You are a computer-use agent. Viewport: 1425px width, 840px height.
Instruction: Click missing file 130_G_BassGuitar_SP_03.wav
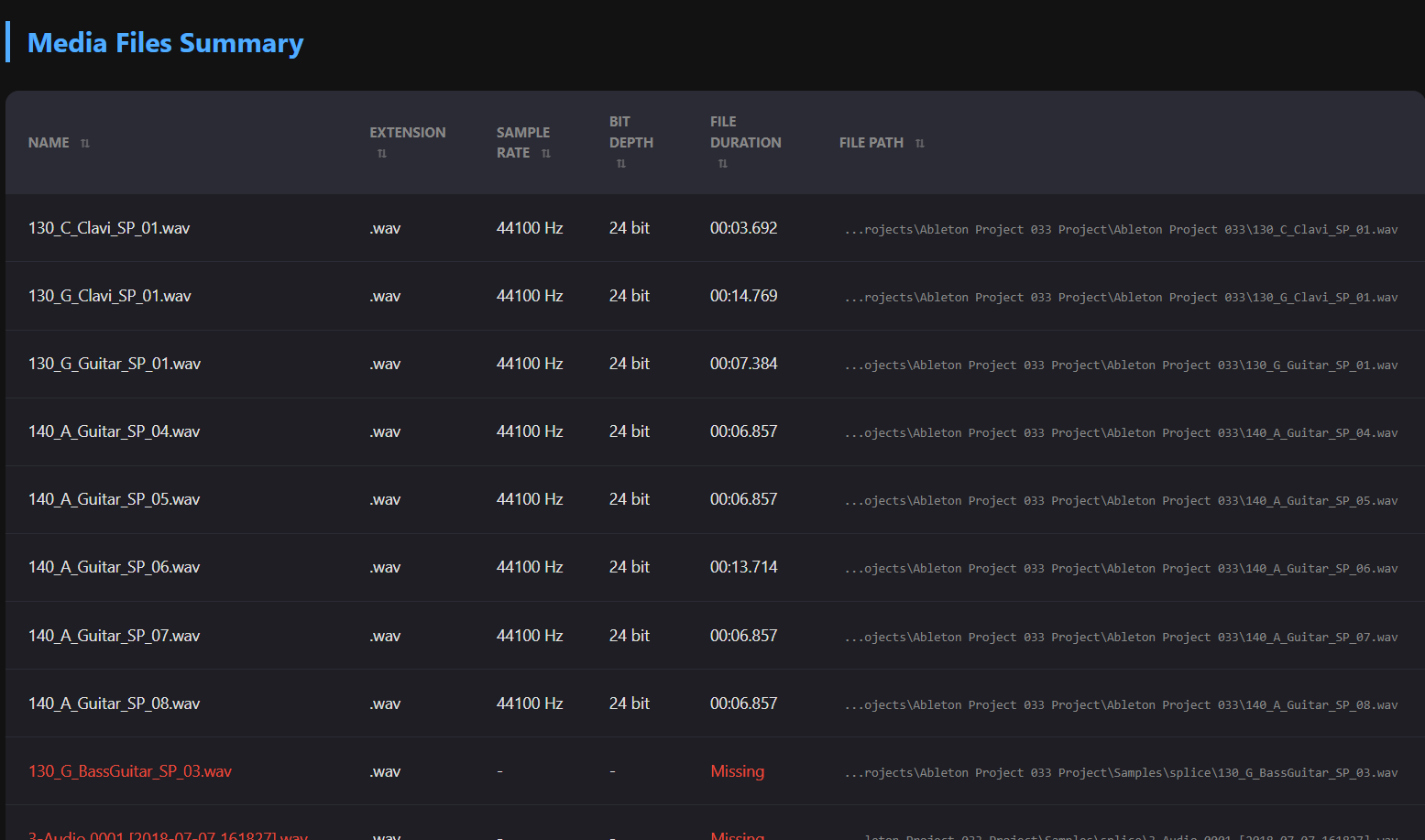tap(130, 771)
